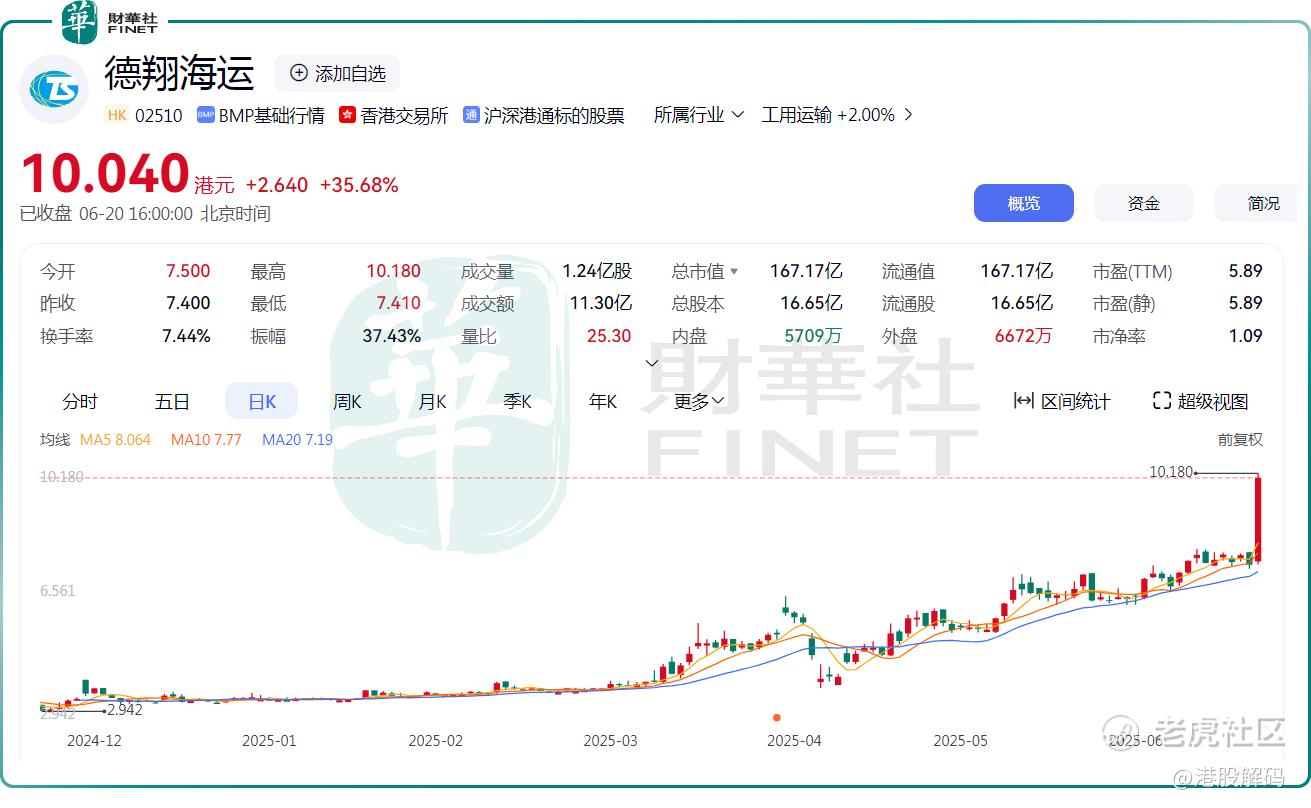The image size is (1311, 808).
Task: Click the 沪深港通标的股票 blue 通 icon
Action: (x=471, y=115)
